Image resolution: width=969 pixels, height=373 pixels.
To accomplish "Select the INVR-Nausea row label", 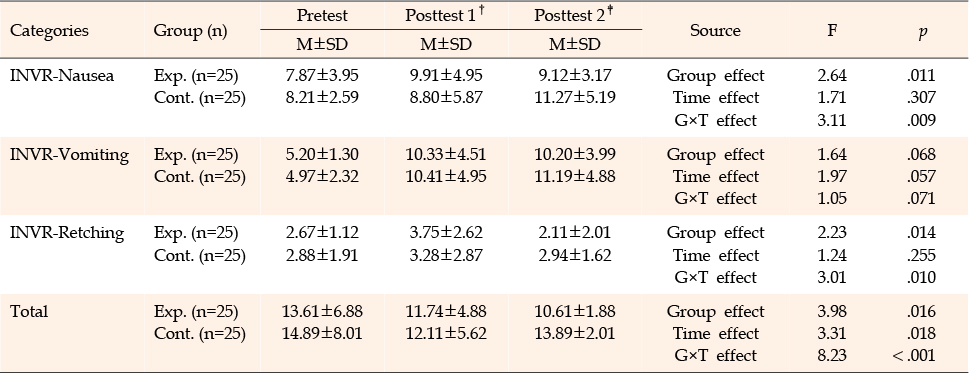I will pos(62,75).
